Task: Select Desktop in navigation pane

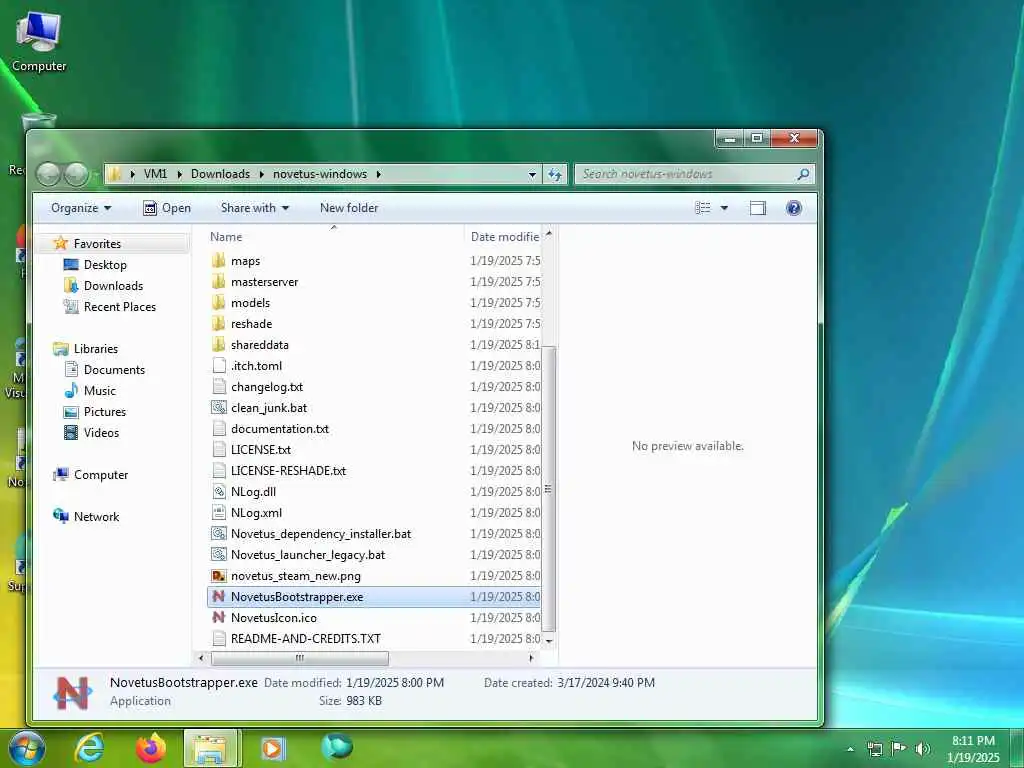Action: pos(104,264)
